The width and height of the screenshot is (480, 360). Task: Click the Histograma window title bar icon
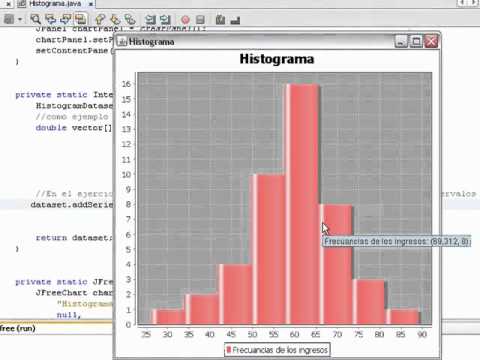[x=123, y=42]
